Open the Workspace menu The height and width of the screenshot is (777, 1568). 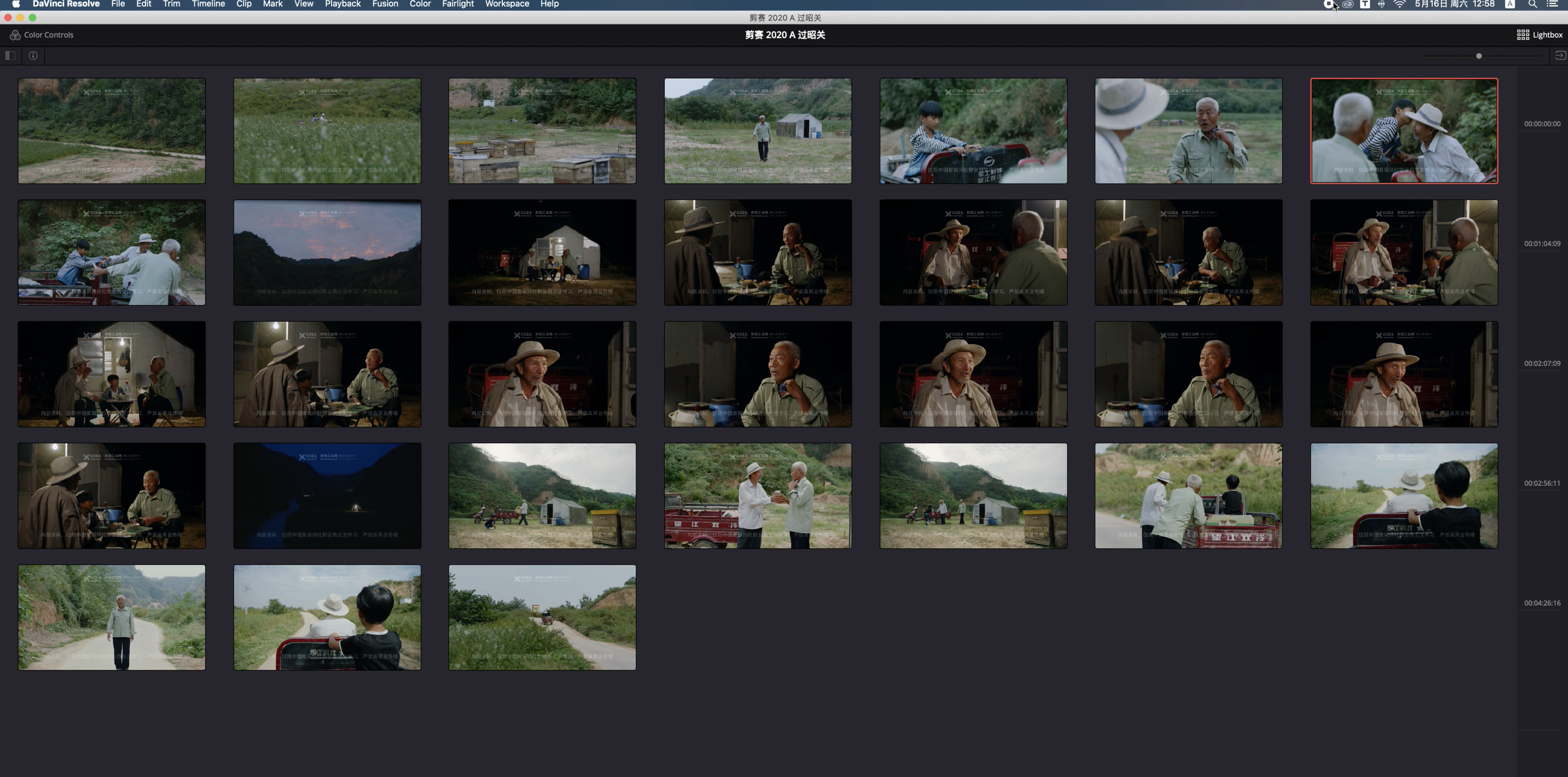(x=506, y=4)
